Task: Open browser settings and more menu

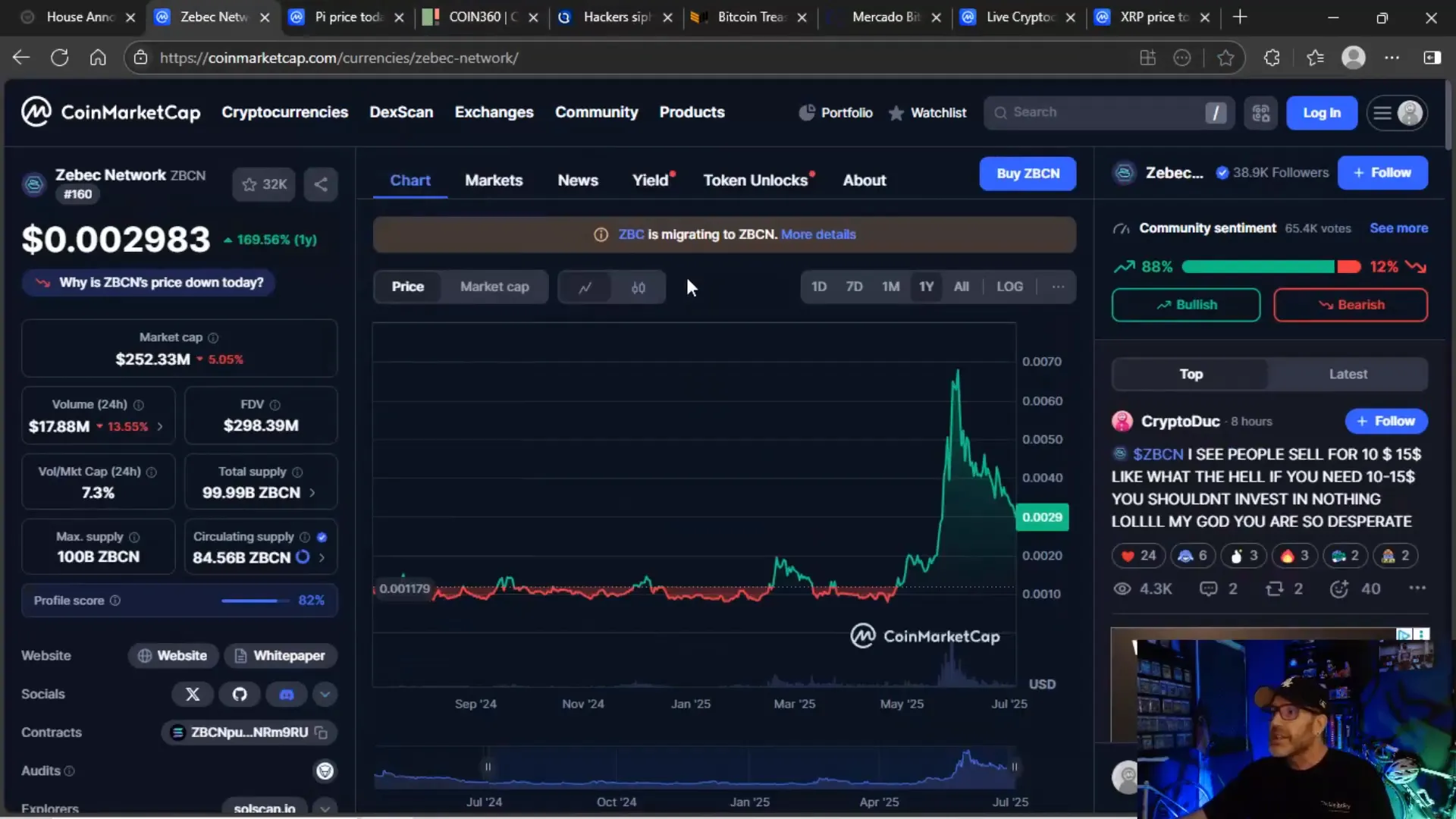Action: pos(1392,58)
